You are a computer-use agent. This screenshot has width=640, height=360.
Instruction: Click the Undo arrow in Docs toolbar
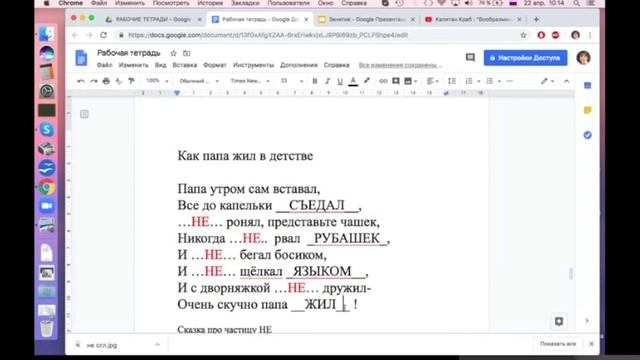[x=81, y=81]
